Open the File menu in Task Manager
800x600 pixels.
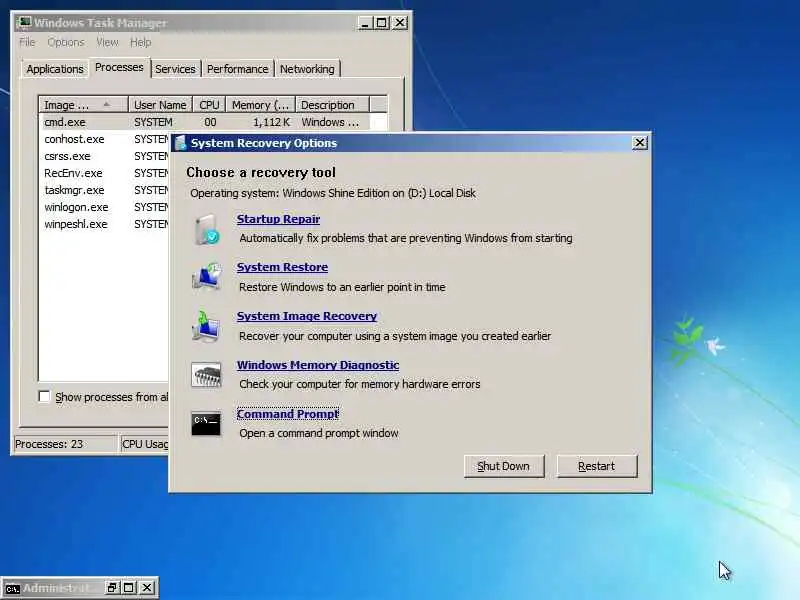click(x=28, y=42)
